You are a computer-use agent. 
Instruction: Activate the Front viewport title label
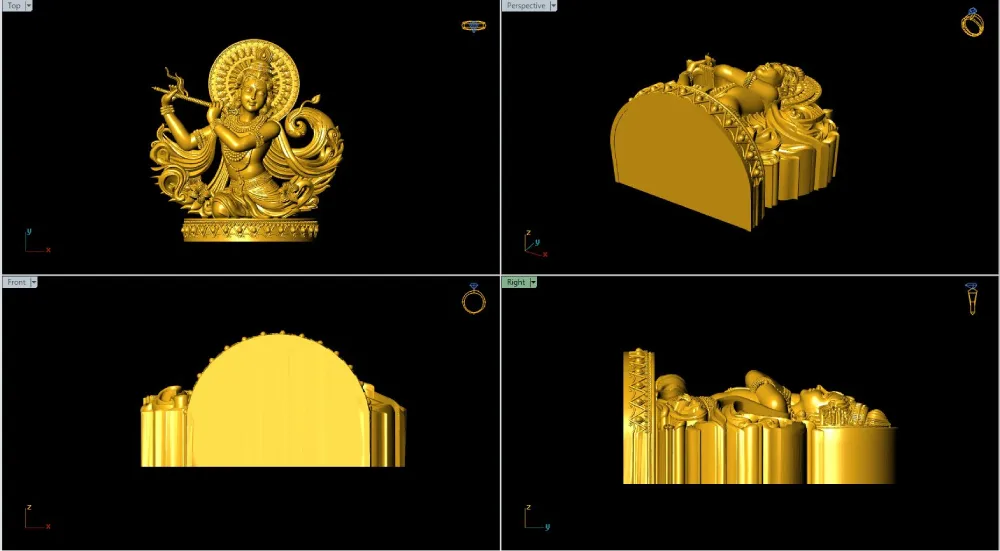pyautogui.click(x=17, y=282)
